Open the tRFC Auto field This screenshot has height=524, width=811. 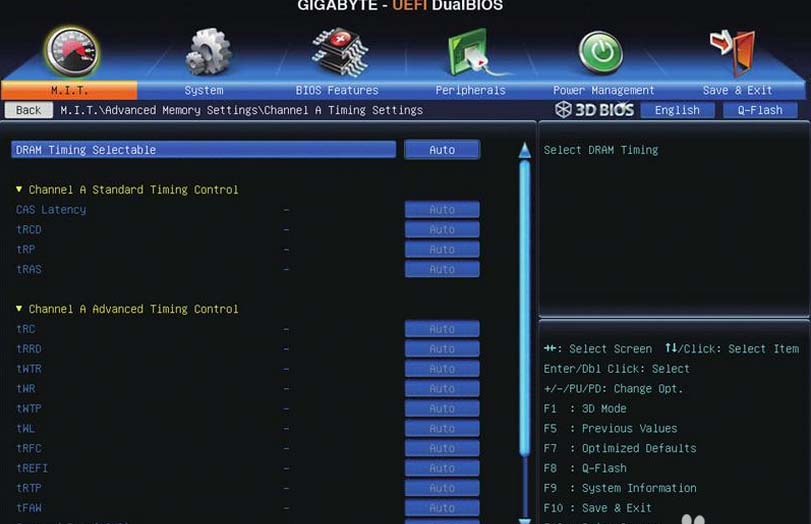(x=442, y=448)
